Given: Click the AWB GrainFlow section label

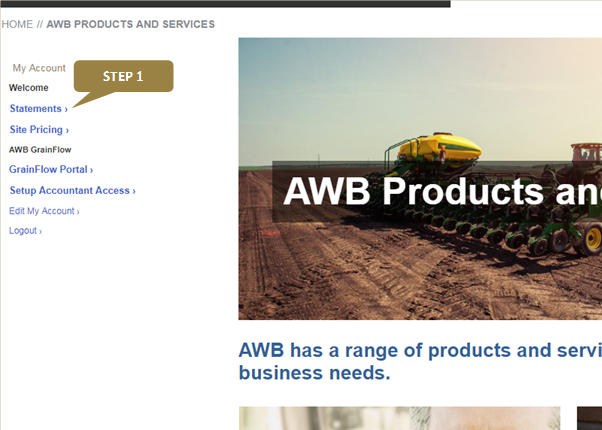Looking at the screenshot, I should point(40,150).
